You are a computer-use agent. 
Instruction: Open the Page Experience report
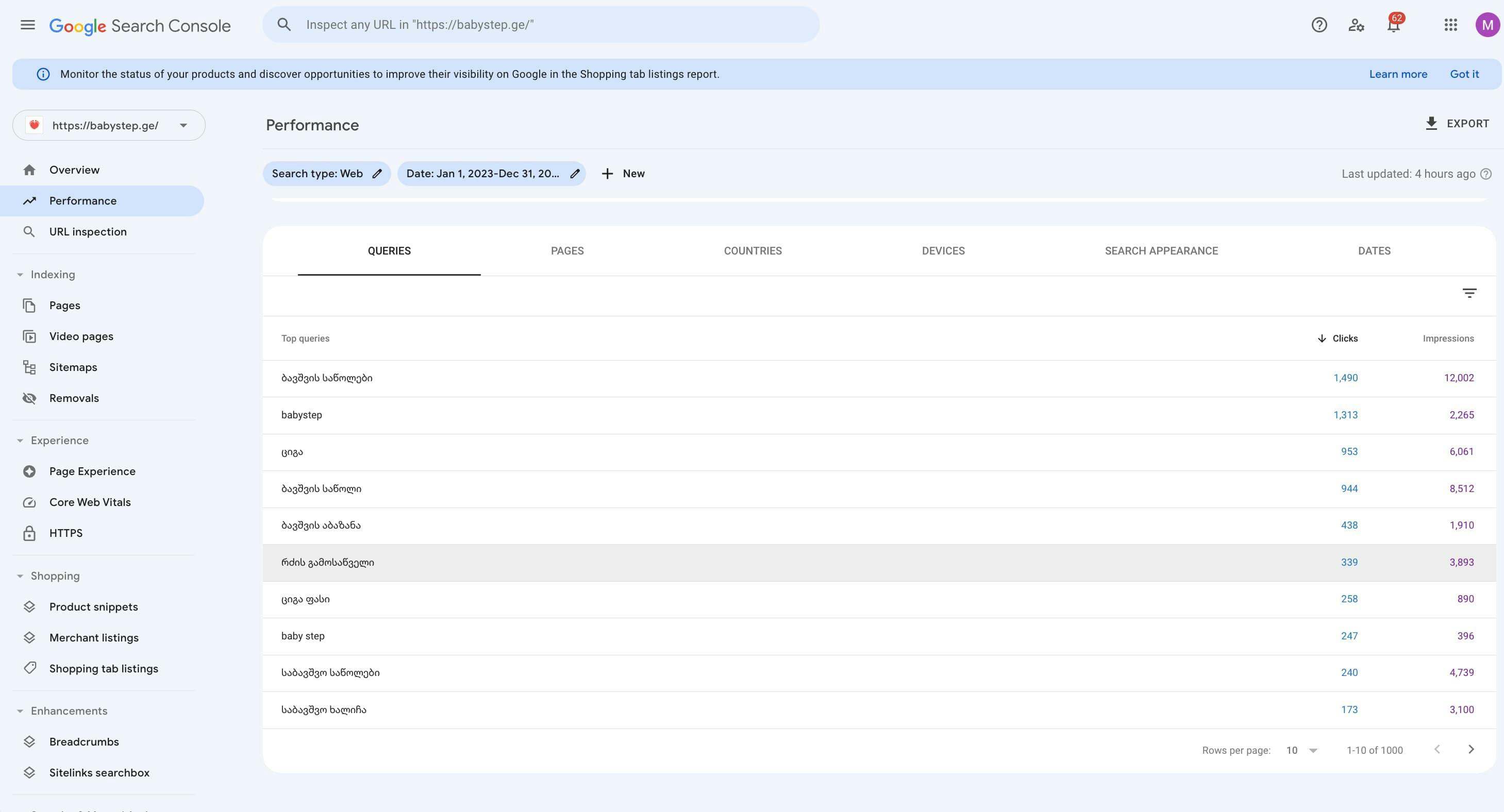click(x=92, y=470)
